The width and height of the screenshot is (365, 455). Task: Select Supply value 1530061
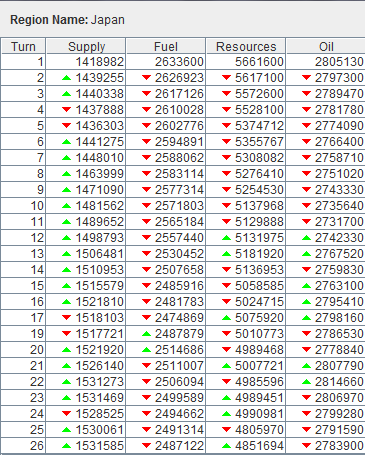(100, 430)
